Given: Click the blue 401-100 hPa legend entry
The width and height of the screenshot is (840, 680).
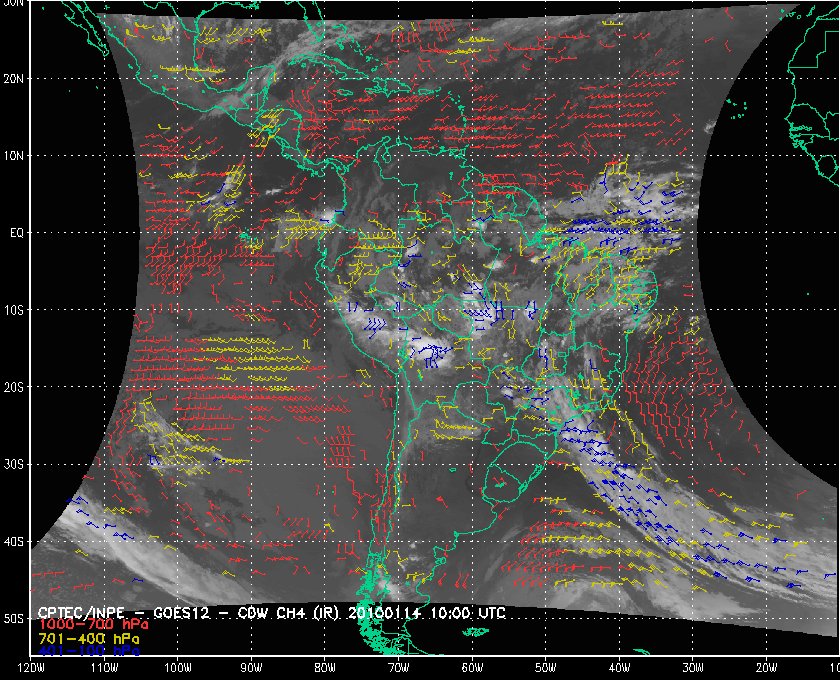Looking at the screenshot, I should pyautogui.click(x=89, y=651).
